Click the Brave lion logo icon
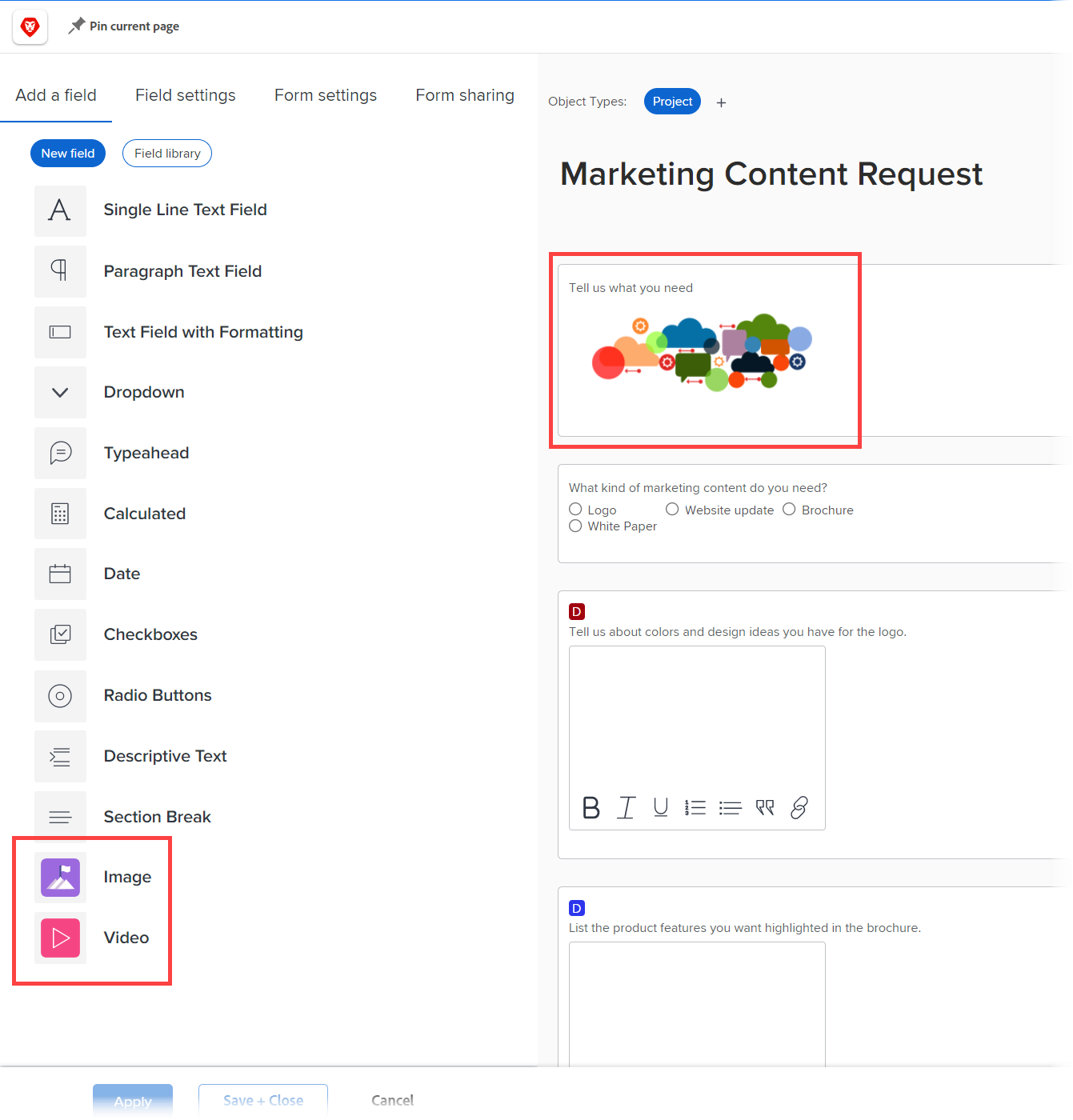Screen dimensions: 1073x1120 30,27
